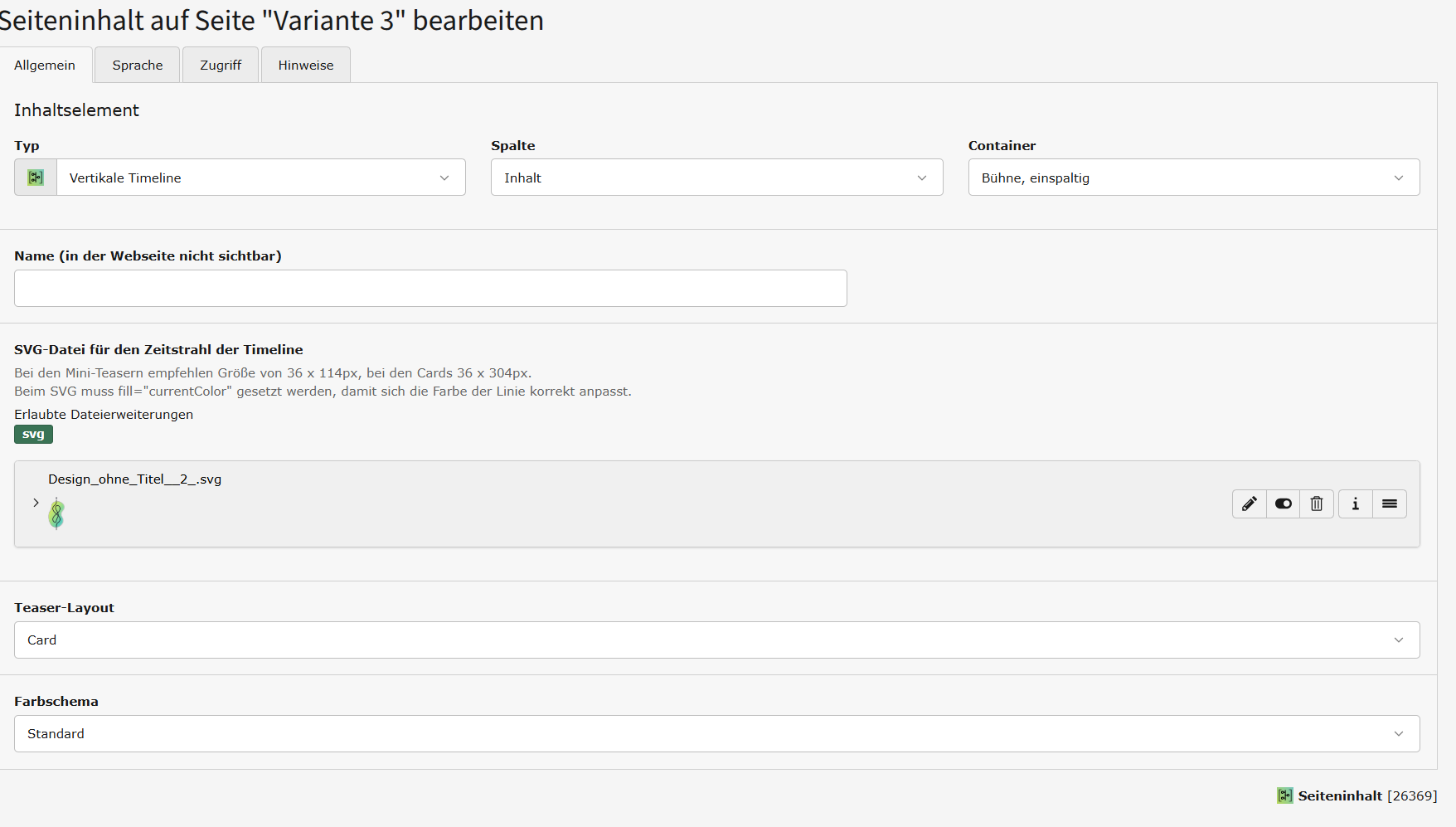
Task: Open the Hinweise tab
Action: pyautogui.click(x=305, y=65)
